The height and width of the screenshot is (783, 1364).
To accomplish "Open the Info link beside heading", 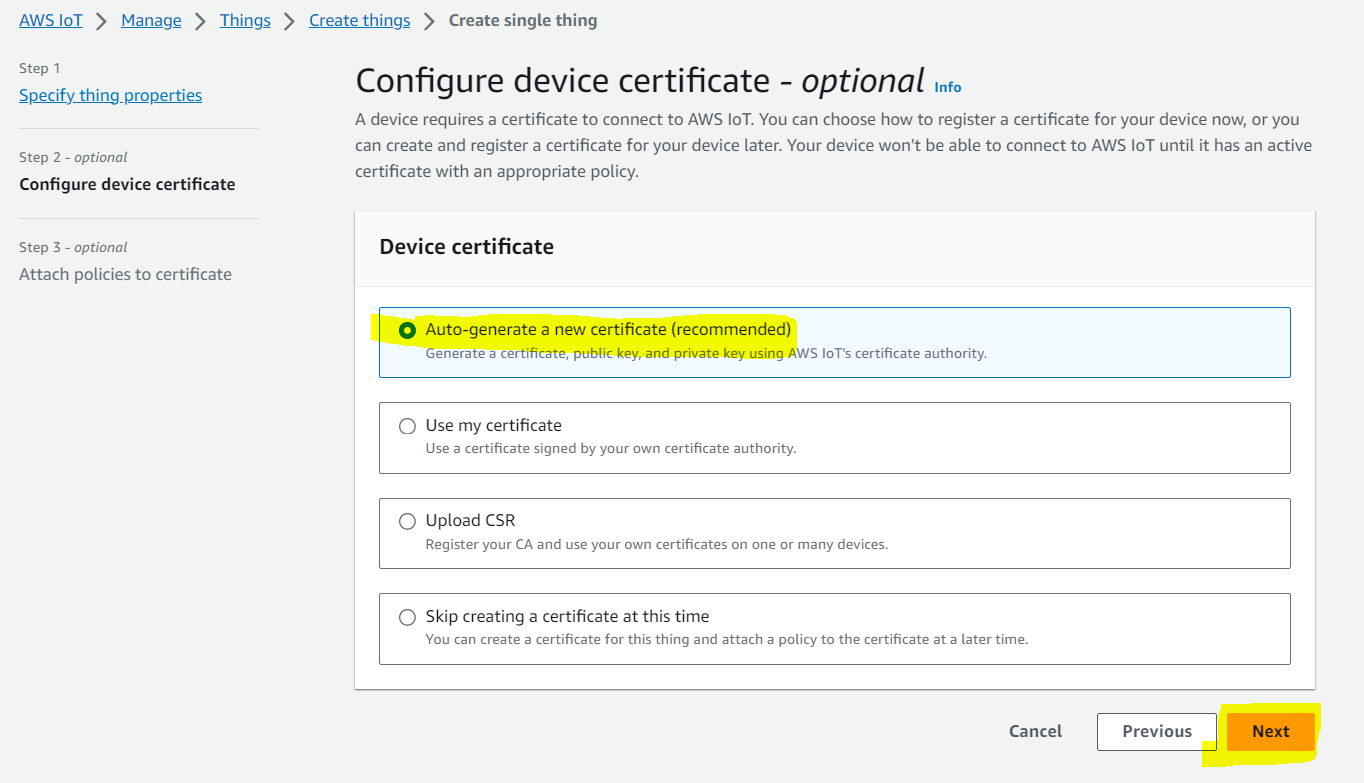I will [948, 87].
